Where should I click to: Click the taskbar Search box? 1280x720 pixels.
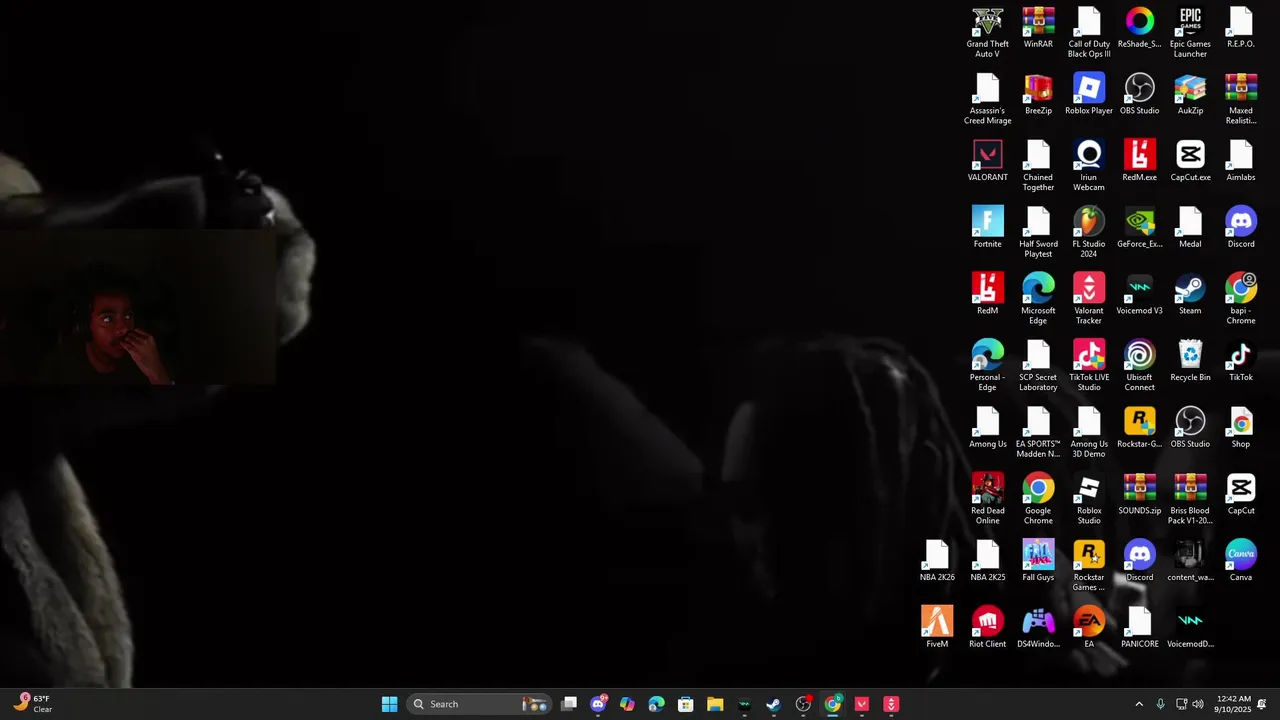tap(479, 704)
